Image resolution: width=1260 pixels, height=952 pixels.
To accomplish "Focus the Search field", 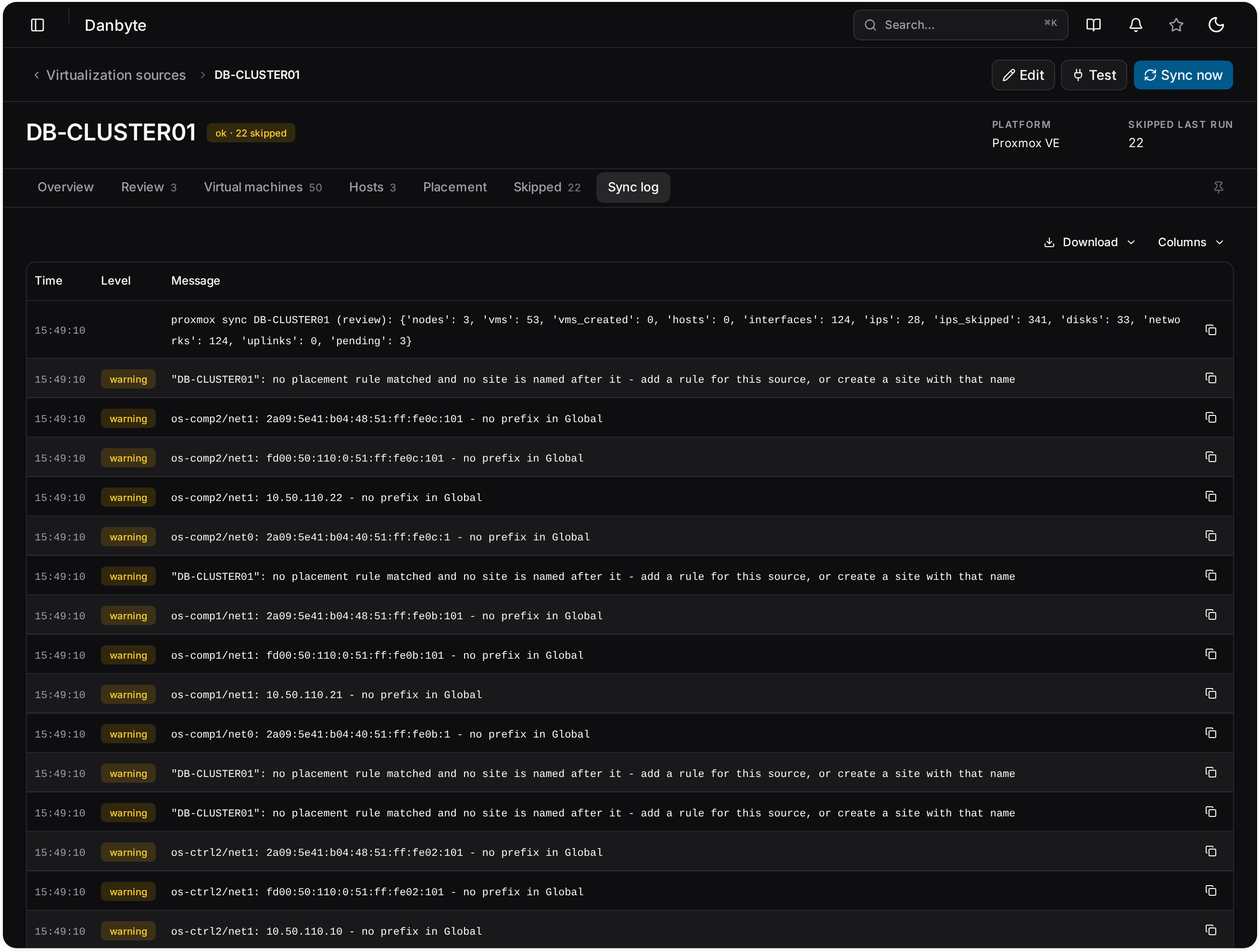I will click(960, 25).
